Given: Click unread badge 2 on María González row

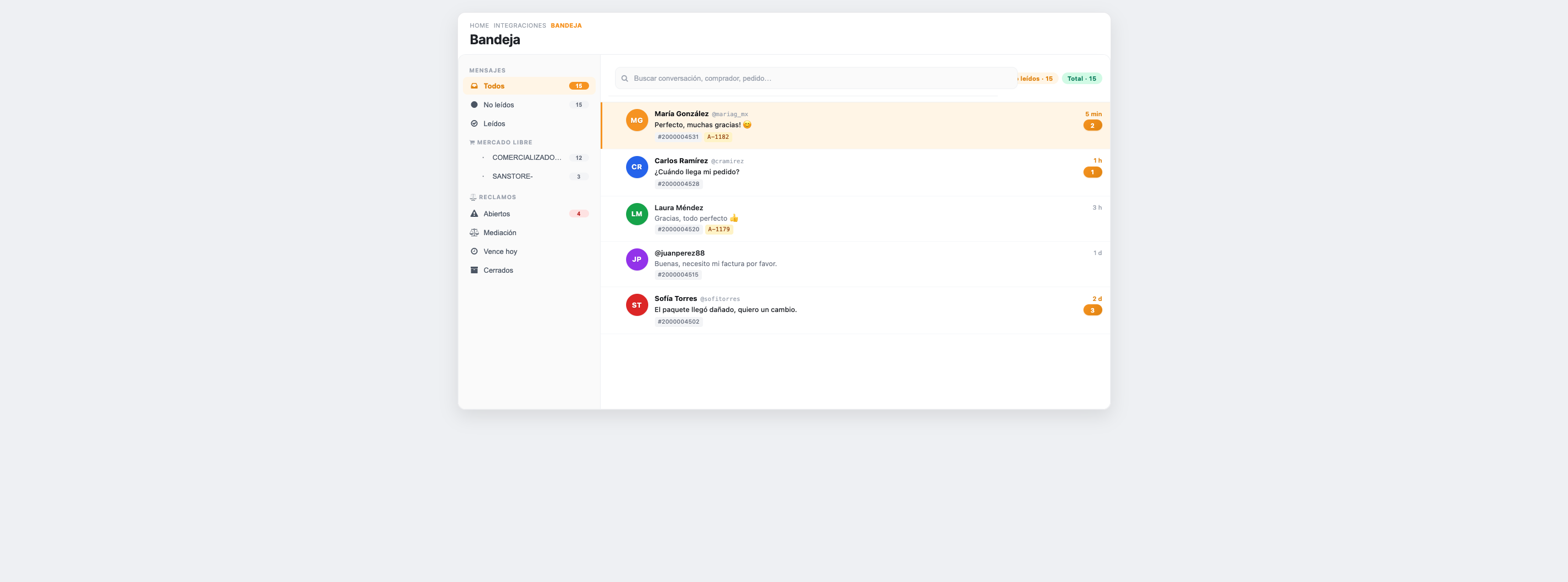Looking at the screenshot, I should click(1092, 126).
